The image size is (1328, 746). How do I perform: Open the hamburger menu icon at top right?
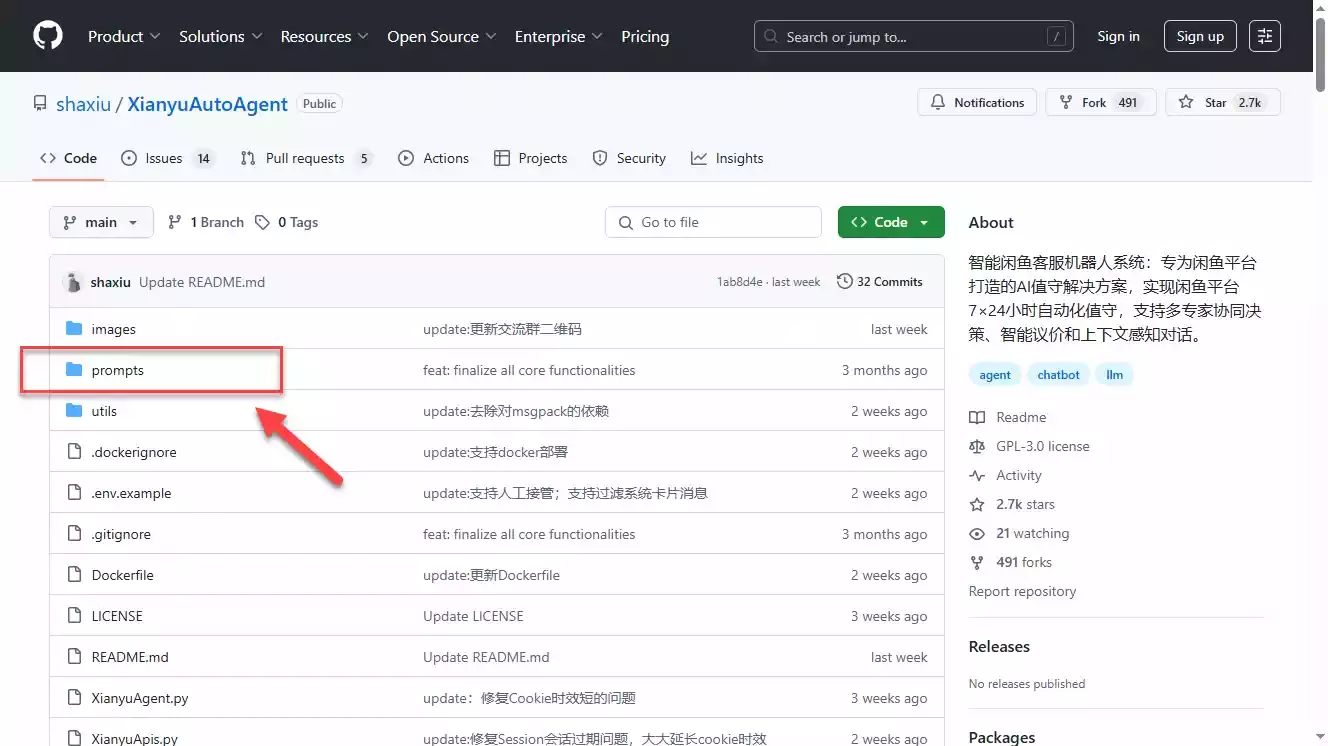pyautogui.click(x=1265, y=36)
